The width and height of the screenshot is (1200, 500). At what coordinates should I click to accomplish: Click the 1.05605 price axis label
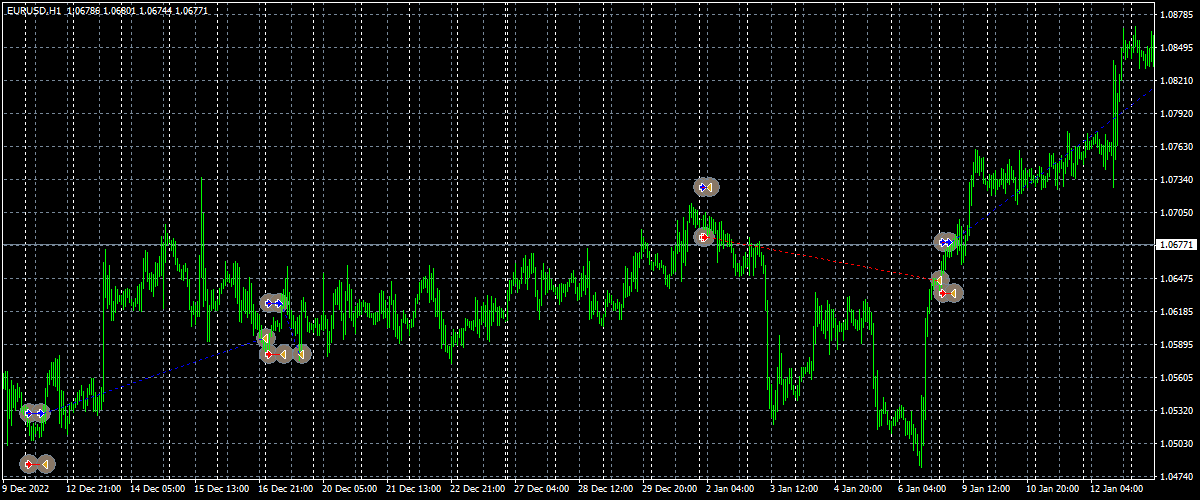click(1177, 378)
